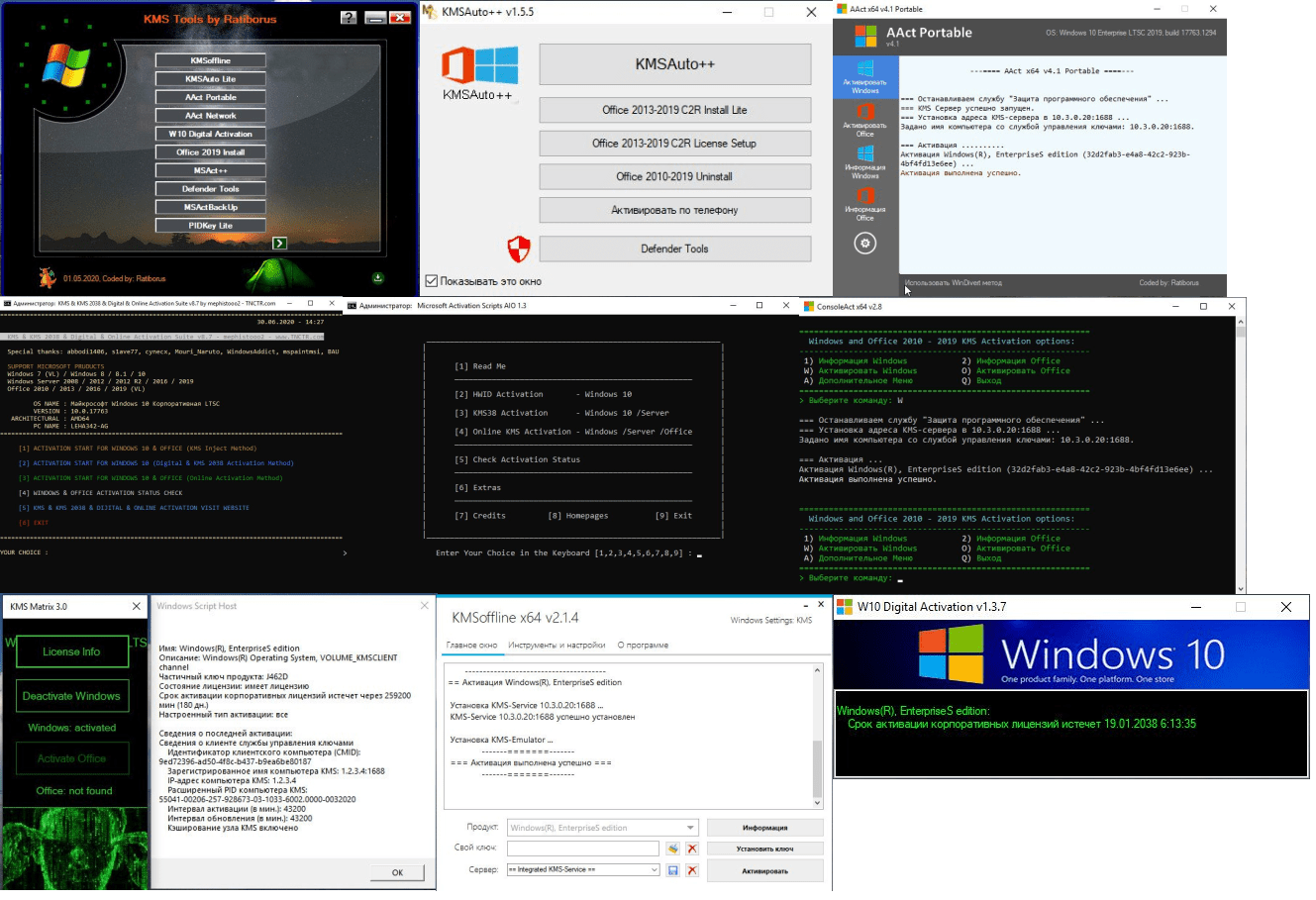Click License Info in KMS Matrix

[71, 651]
